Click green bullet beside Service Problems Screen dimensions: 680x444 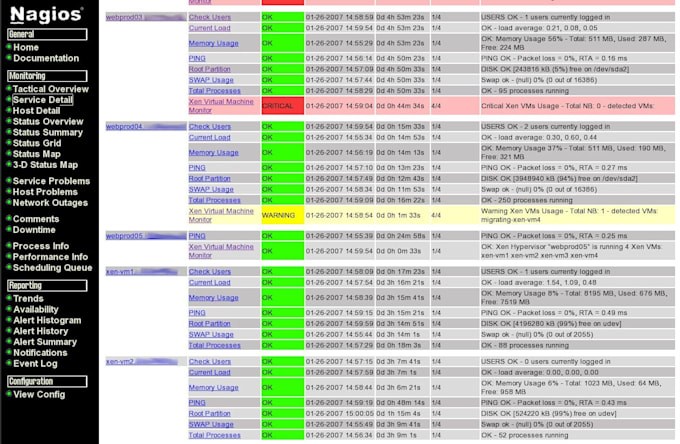click(x=9, y=180)
